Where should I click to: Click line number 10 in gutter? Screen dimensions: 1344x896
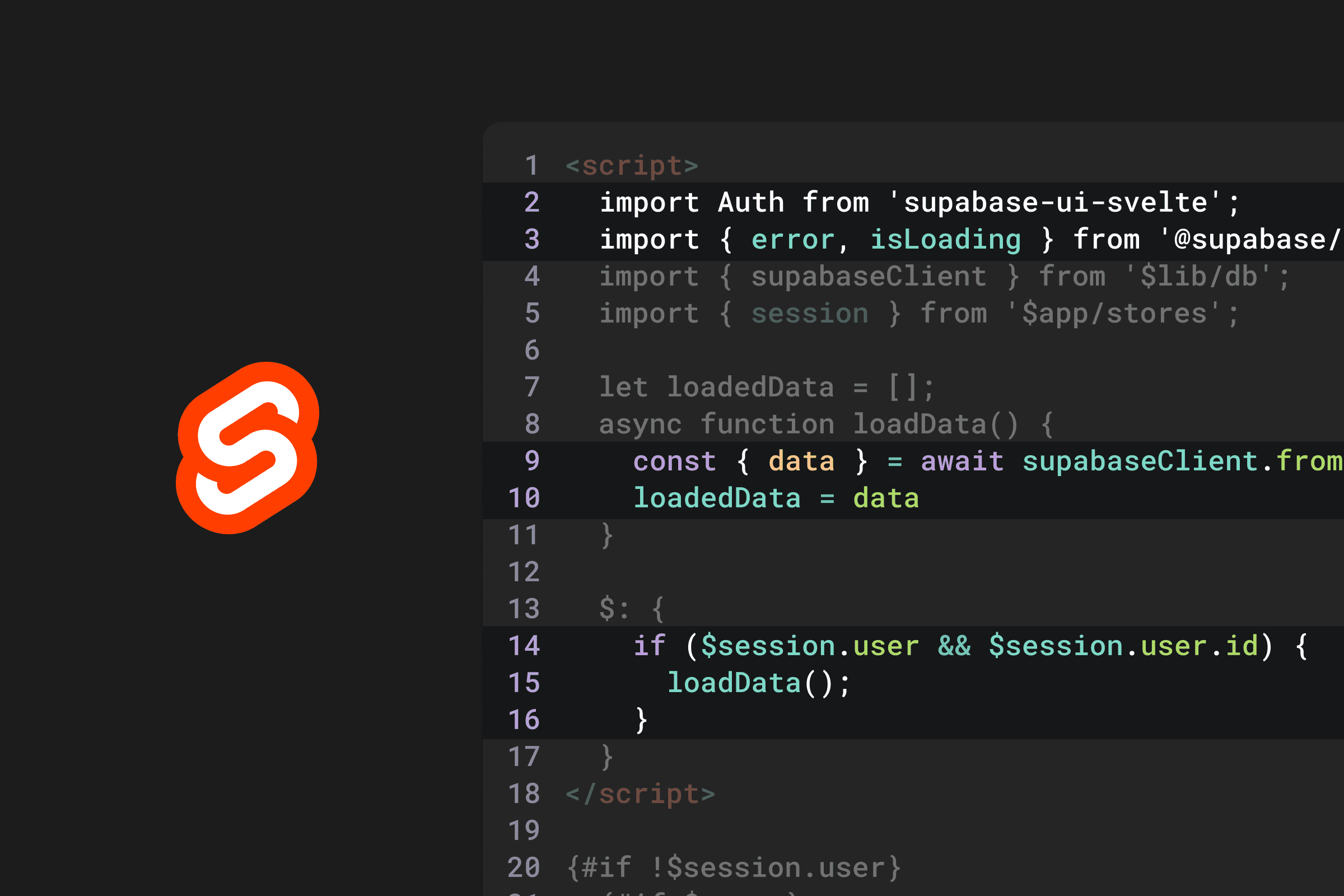[524, 498]
